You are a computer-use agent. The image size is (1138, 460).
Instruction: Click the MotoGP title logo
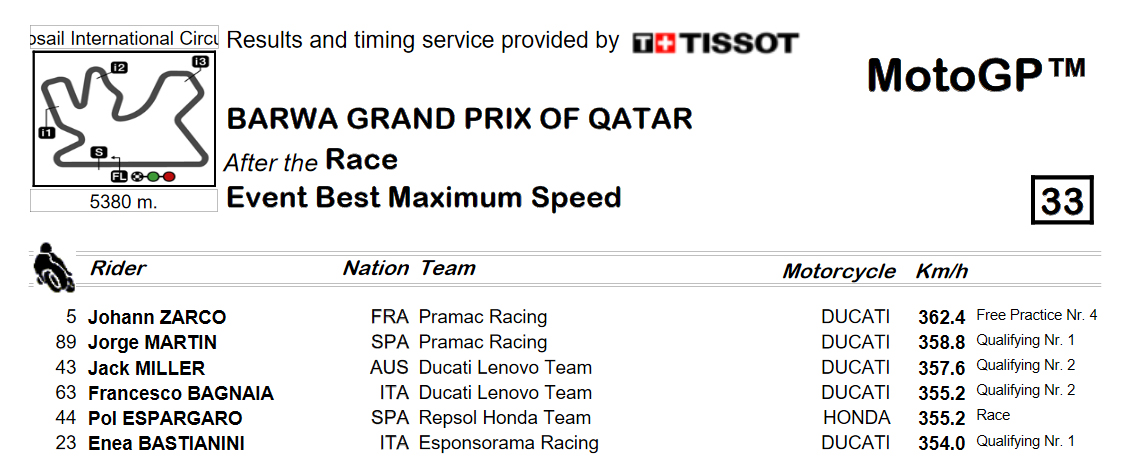tap(977, 73)
